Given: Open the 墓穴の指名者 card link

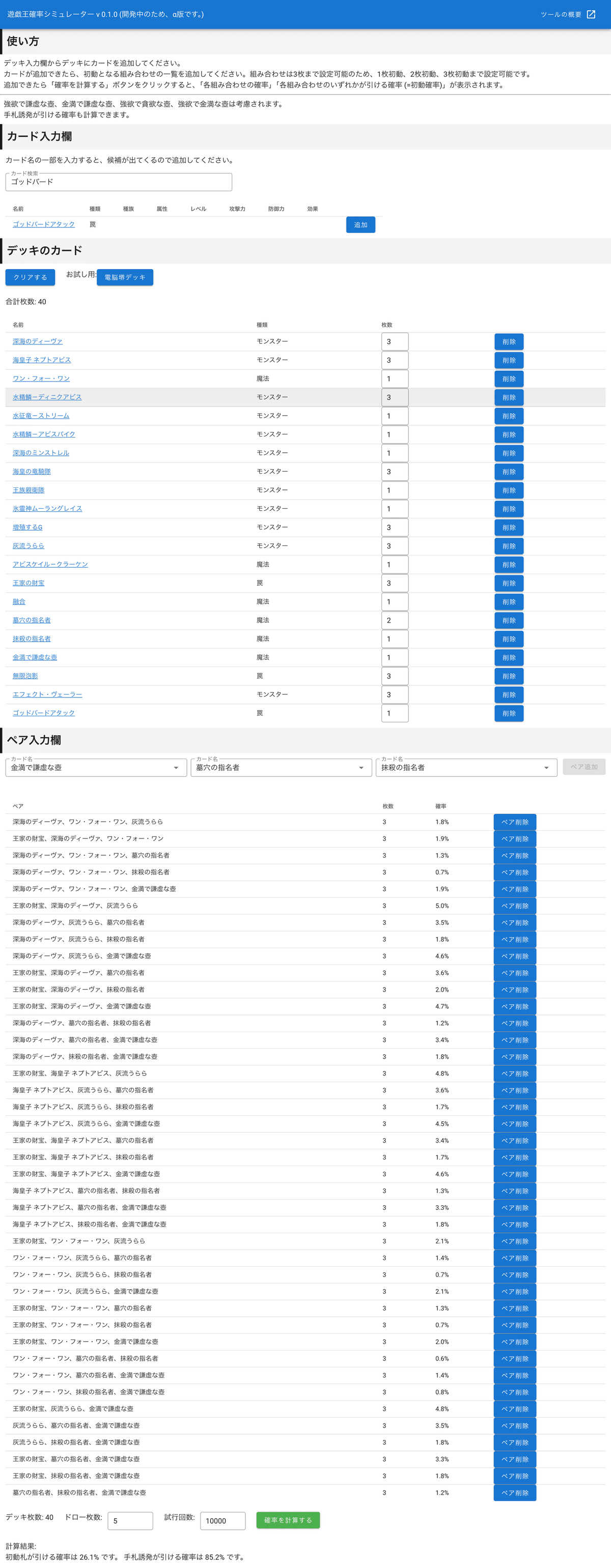Looking at the screenshot, I should (32, 620).
